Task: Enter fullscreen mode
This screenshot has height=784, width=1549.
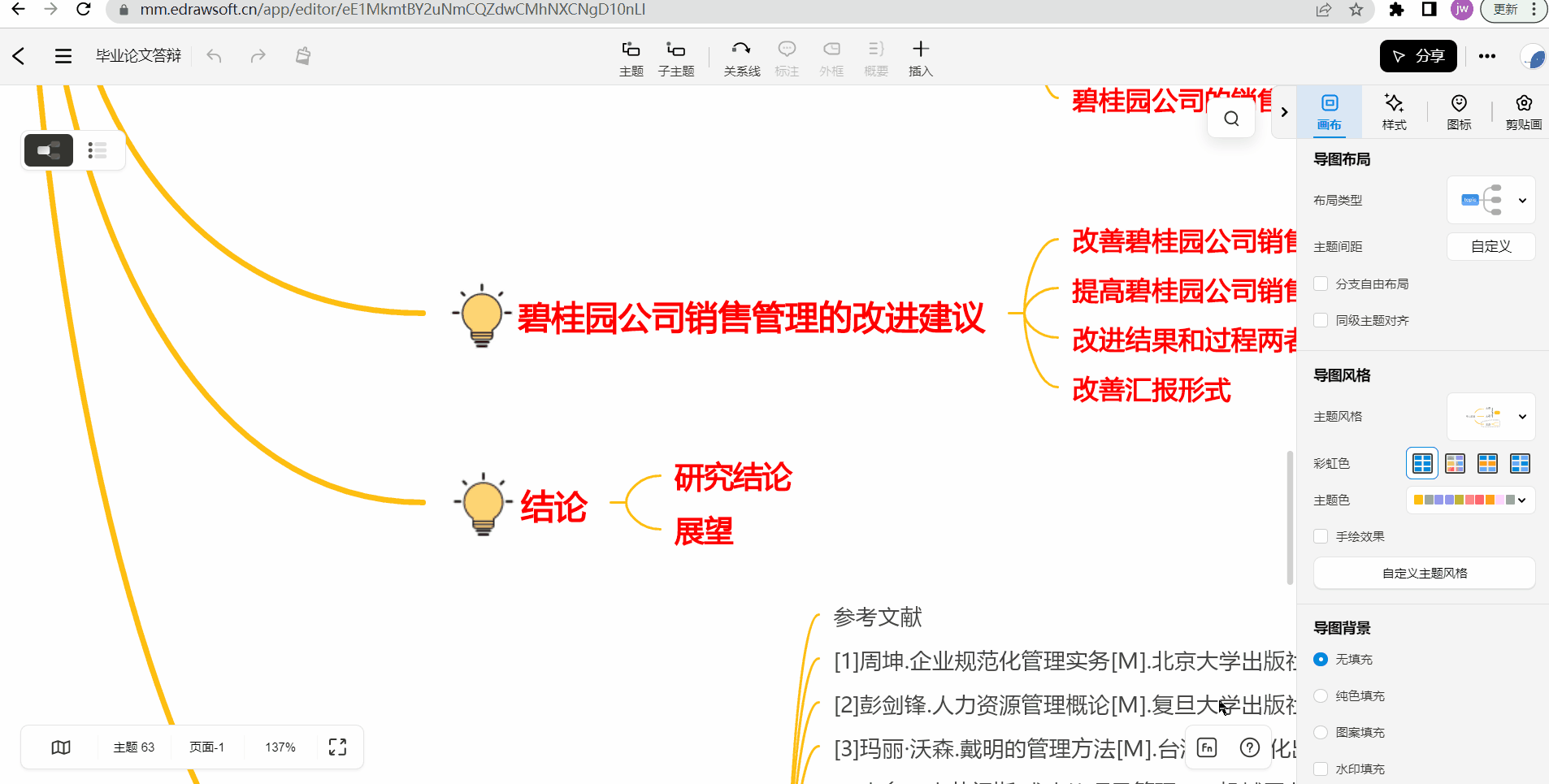Action: (337, 747)
